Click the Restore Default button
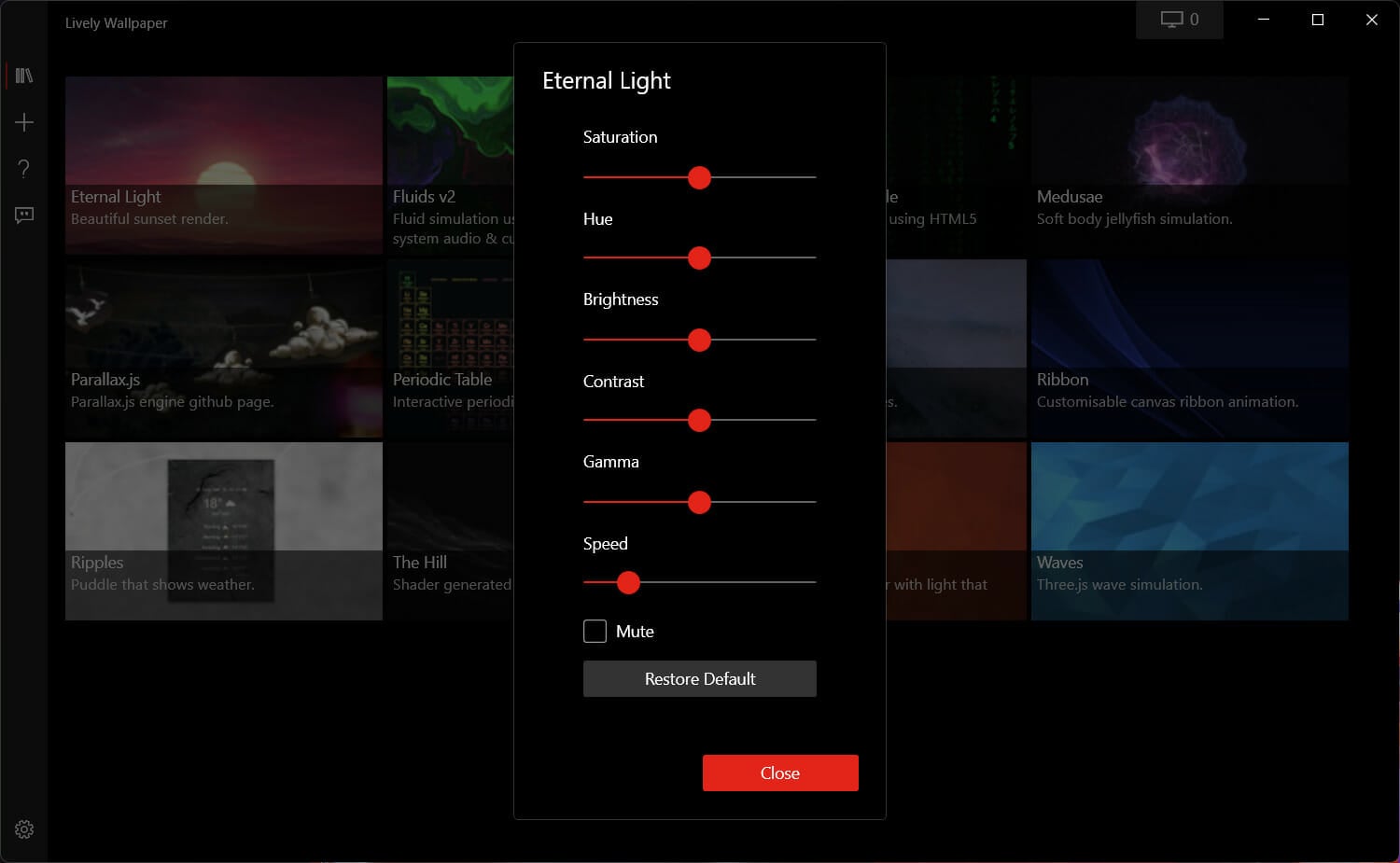Image resolution: width=1400 pixels, height=863 pixels. click(x=699, y=679)
